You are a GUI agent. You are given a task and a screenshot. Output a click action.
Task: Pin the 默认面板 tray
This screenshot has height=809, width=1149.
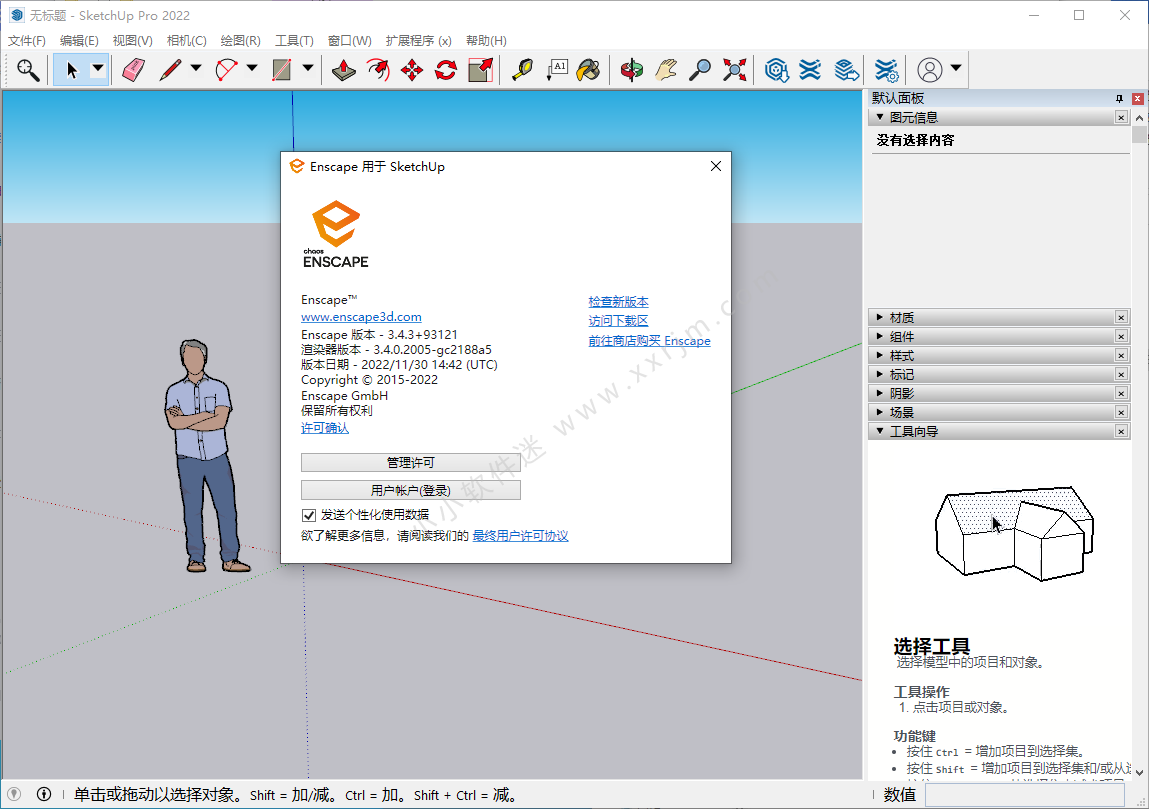pyautogui.click(x=1119, y=98)
